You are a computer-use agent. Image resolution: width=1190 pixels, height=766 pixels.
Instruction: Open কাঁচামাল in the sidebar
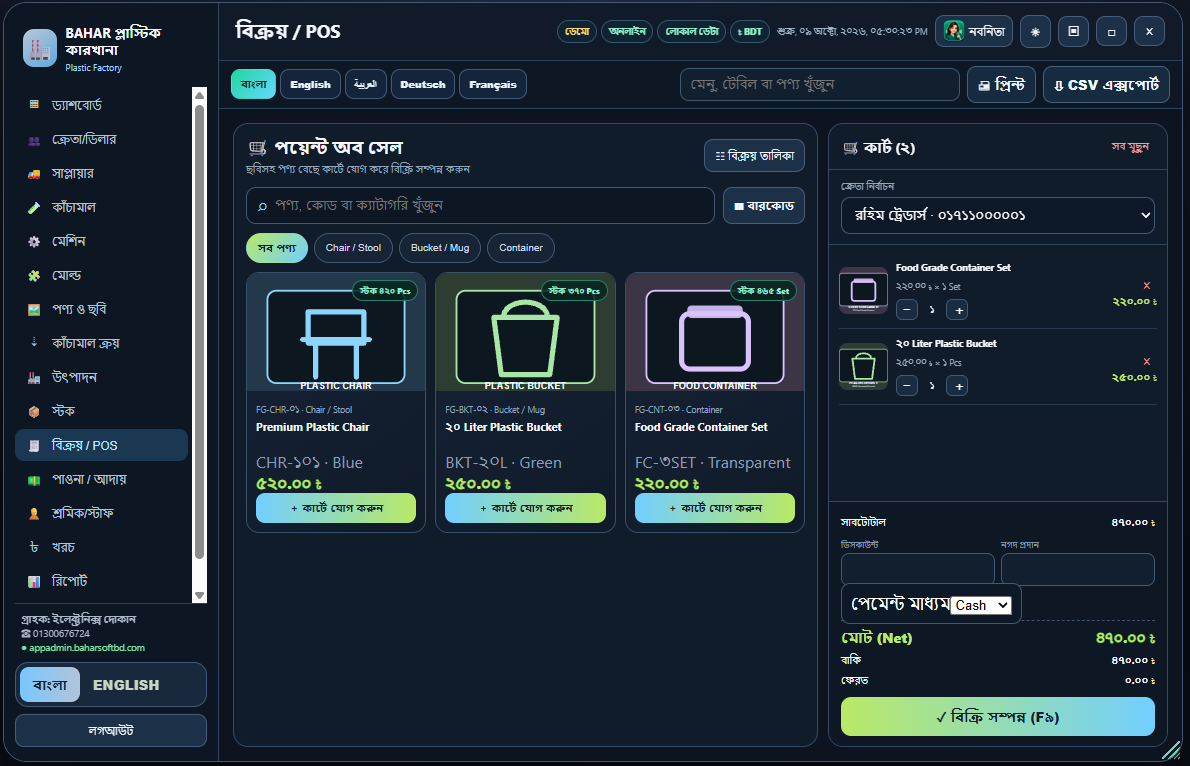[x=101, y=207]
